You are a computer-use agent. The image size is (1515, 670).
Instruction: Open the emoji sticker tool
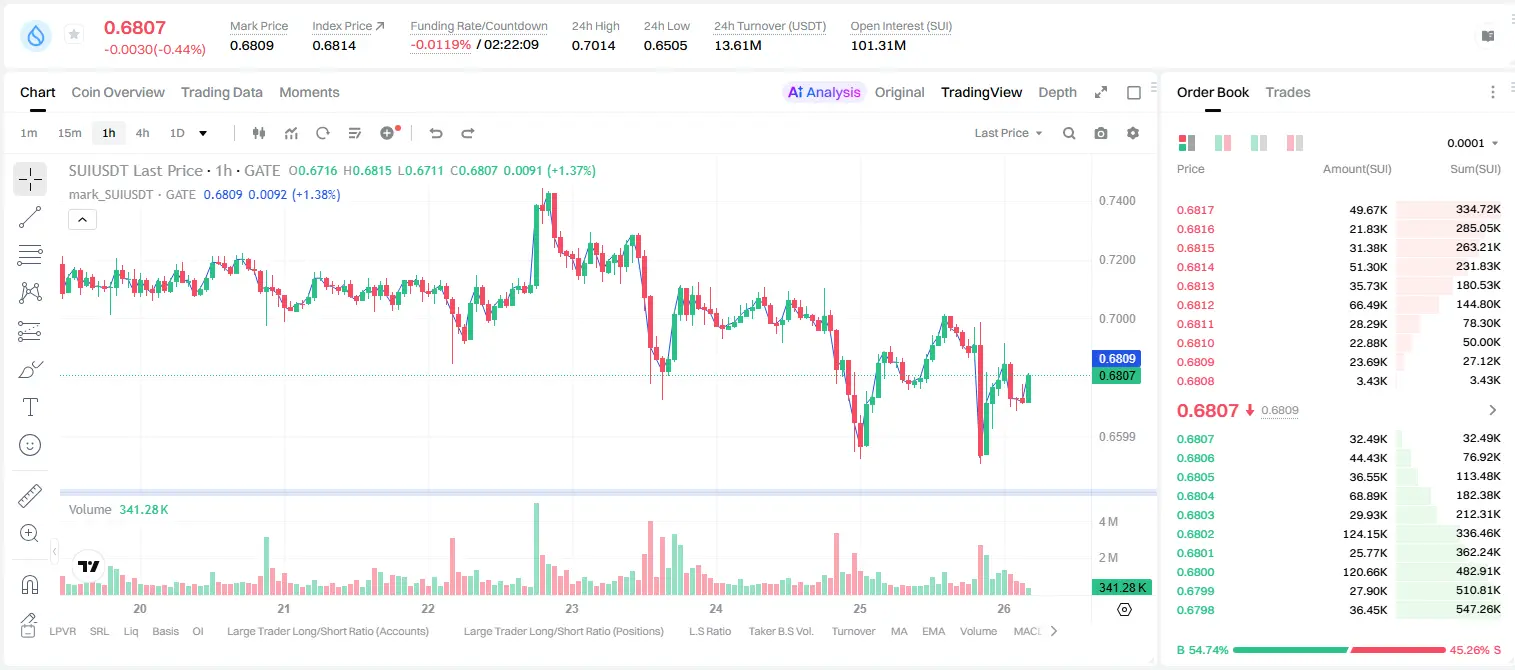tap(30, 445)
